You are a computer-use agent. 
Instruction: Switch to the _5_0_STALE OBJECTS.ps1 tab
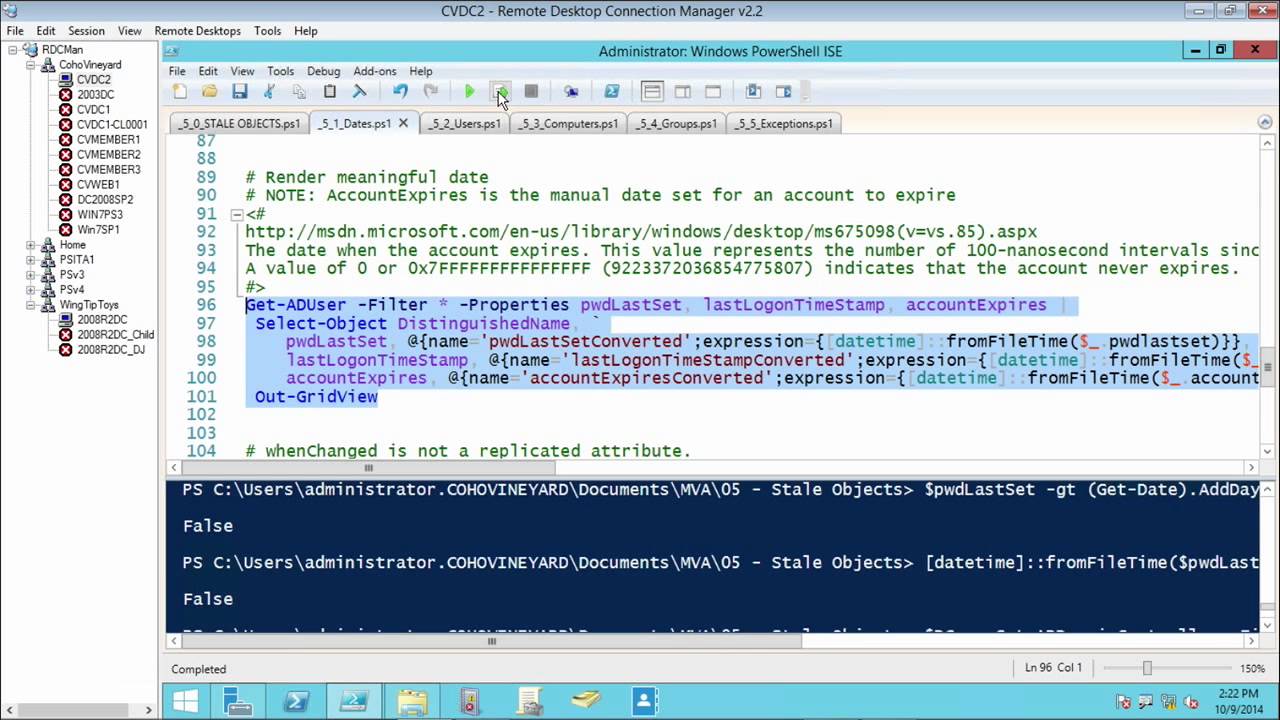coord(240,124)
